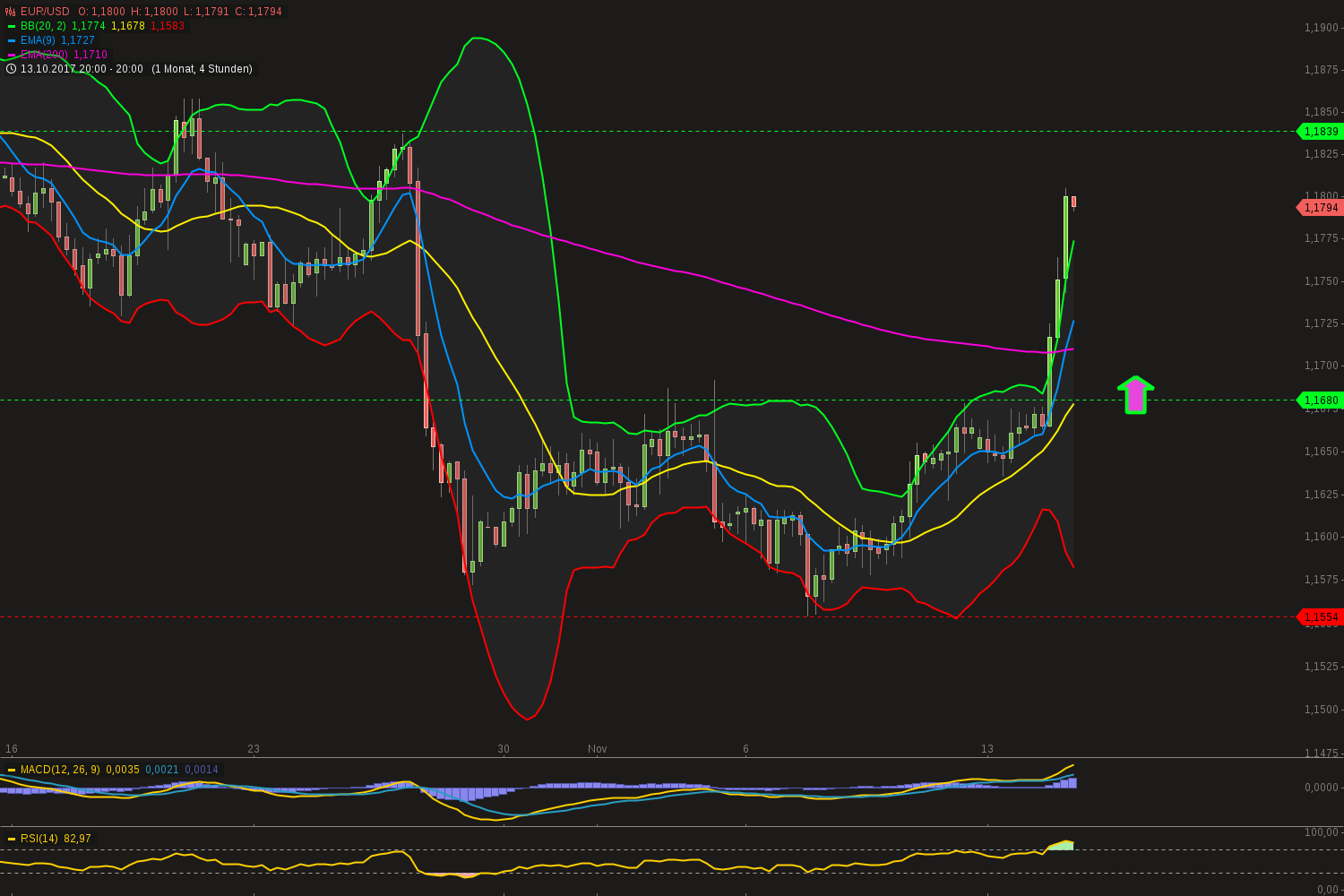
Task: Click the green 1,1680 level price tag
Action: coord(1318,400)
